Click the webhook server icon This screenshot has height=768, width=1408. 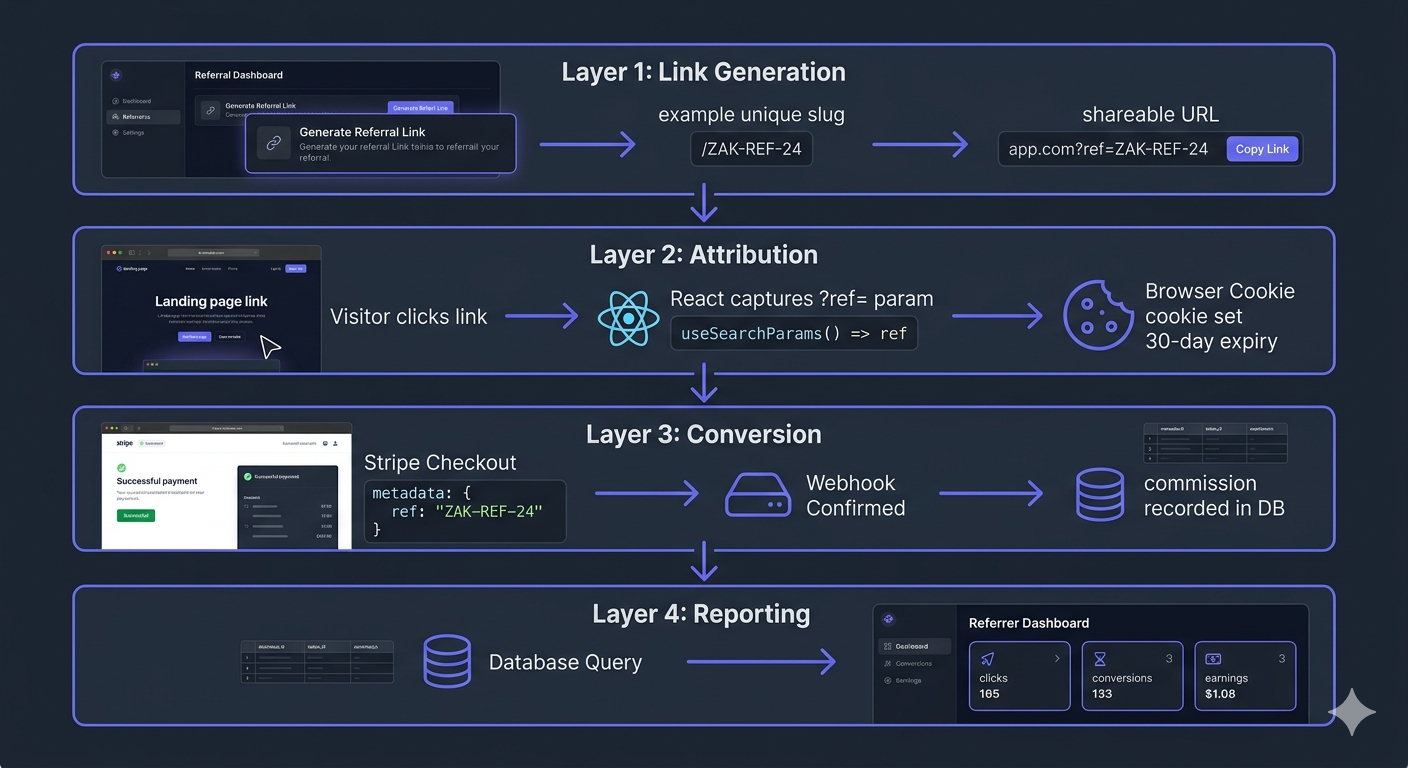pos(758,495)
